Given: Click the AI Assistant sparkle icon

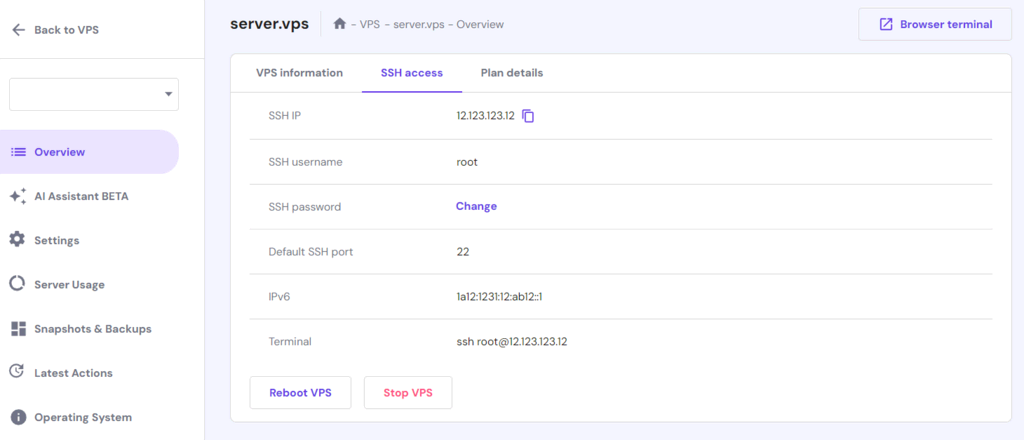Looking at the screenshot, I should click(x=17, y=196).
